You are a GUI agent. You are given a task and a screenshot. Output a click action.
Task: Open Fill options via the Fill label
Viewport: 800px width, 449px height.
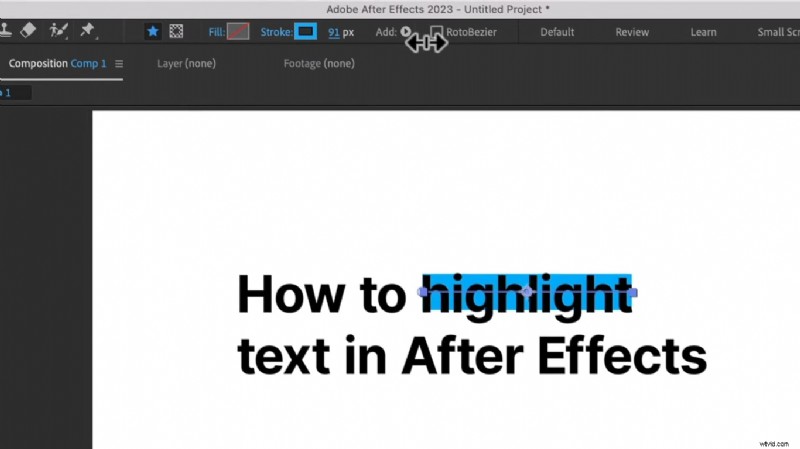216,32
